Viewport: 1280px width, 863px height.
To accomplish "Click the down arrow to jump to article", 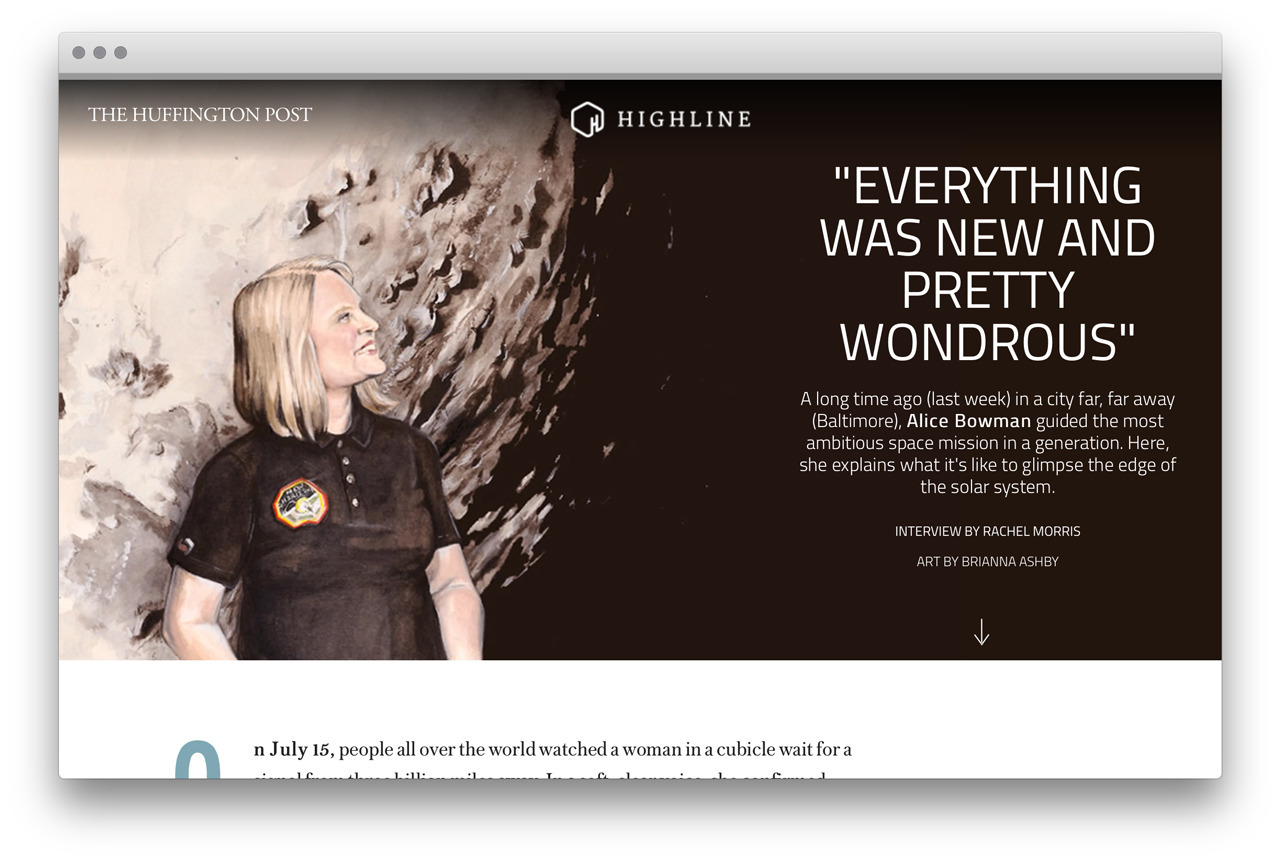I will (982, 631).
